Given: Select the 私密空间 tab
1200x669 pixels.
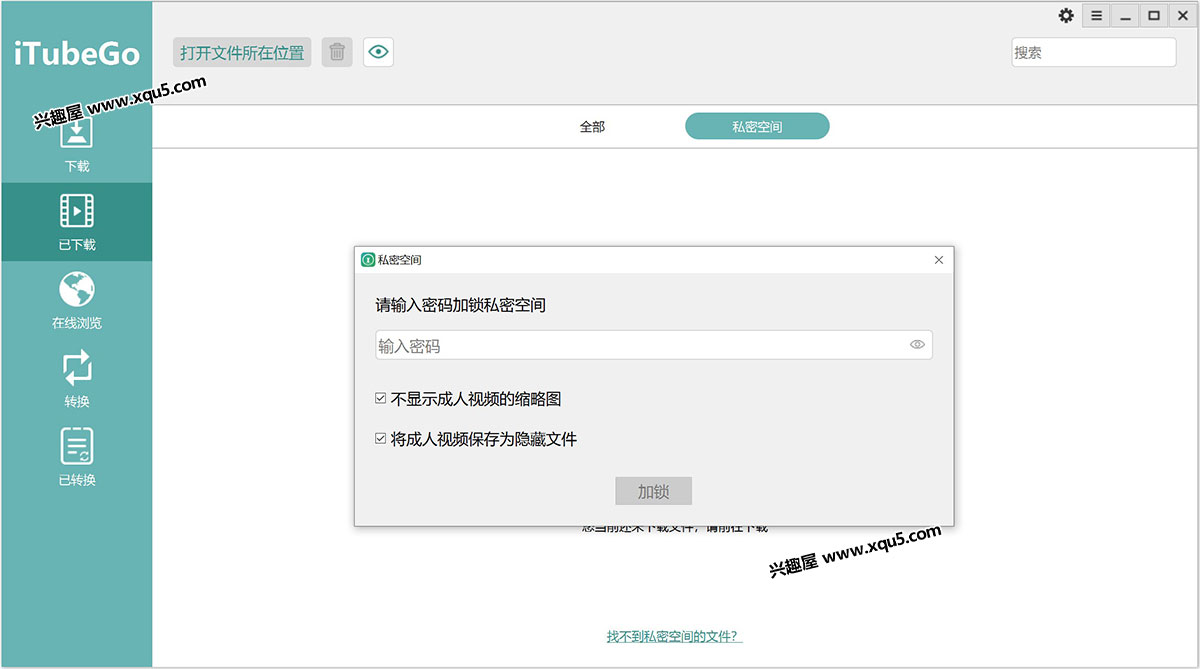Looking at the screenshot, I should pos(757,127).
